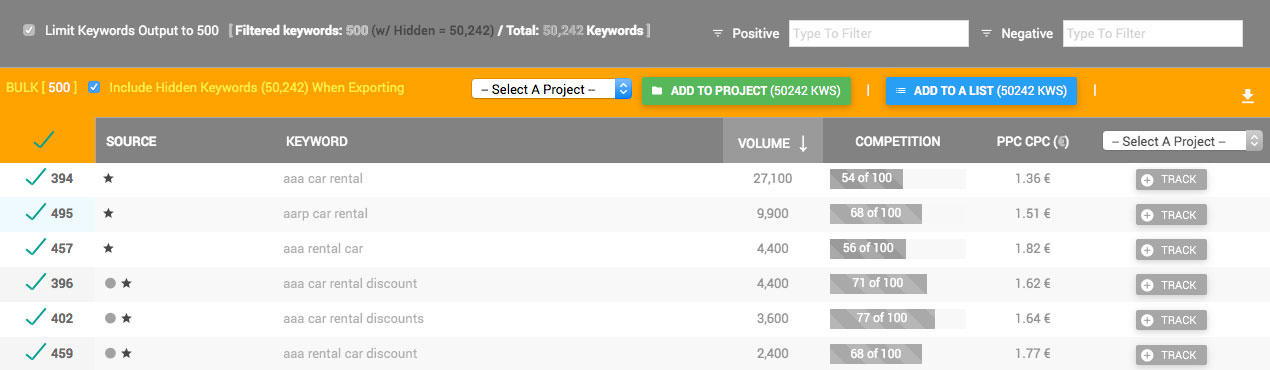Screen dimensions: 1270x370
Task: Click TRACK button for aaa car rental discounts
Action: (x=1171, y=320)
